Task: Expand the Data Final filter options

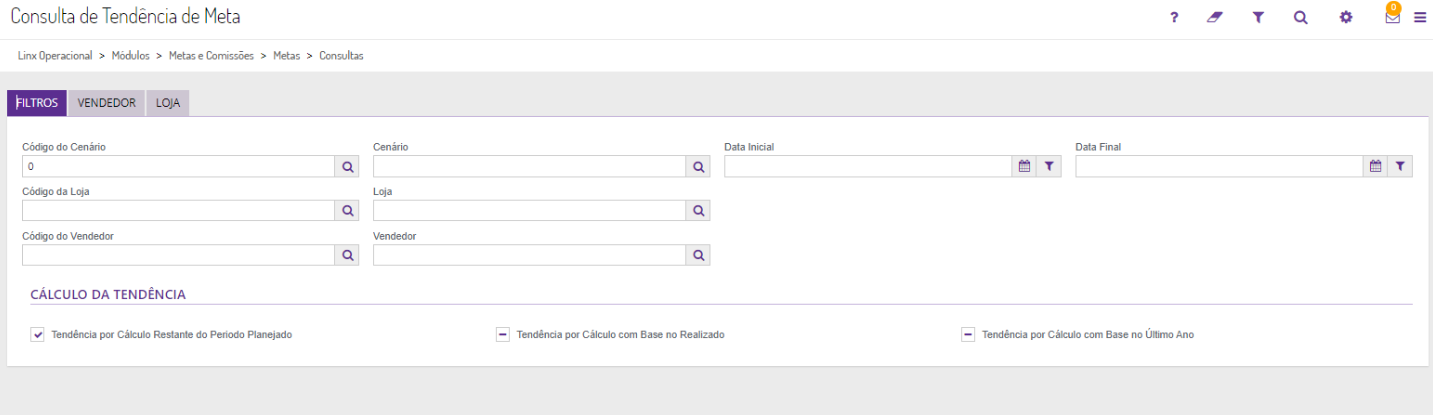Action: [x=1400, y=167]
